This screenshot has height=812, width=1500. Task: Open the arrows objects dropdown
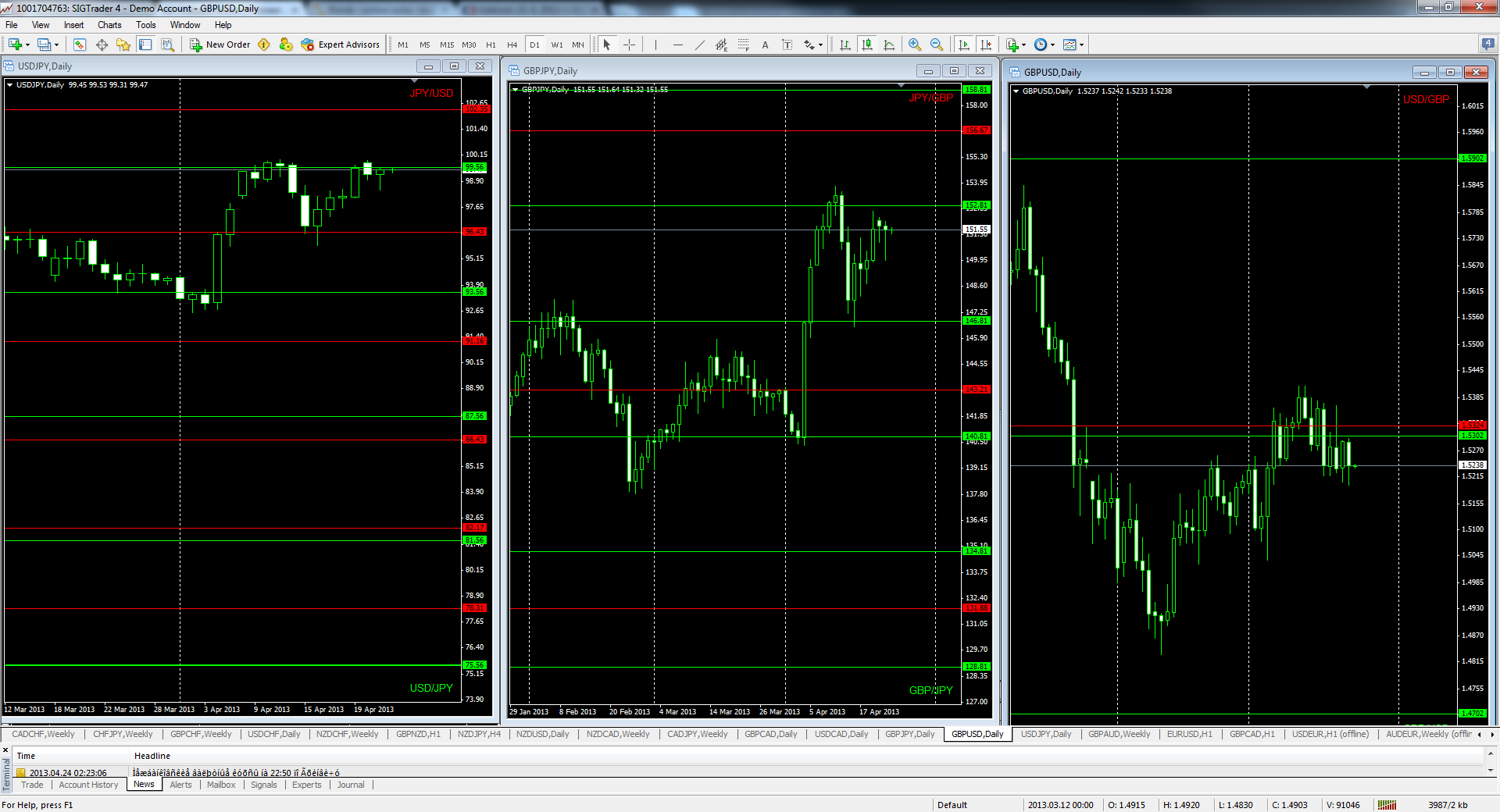[x=813, y=45]
